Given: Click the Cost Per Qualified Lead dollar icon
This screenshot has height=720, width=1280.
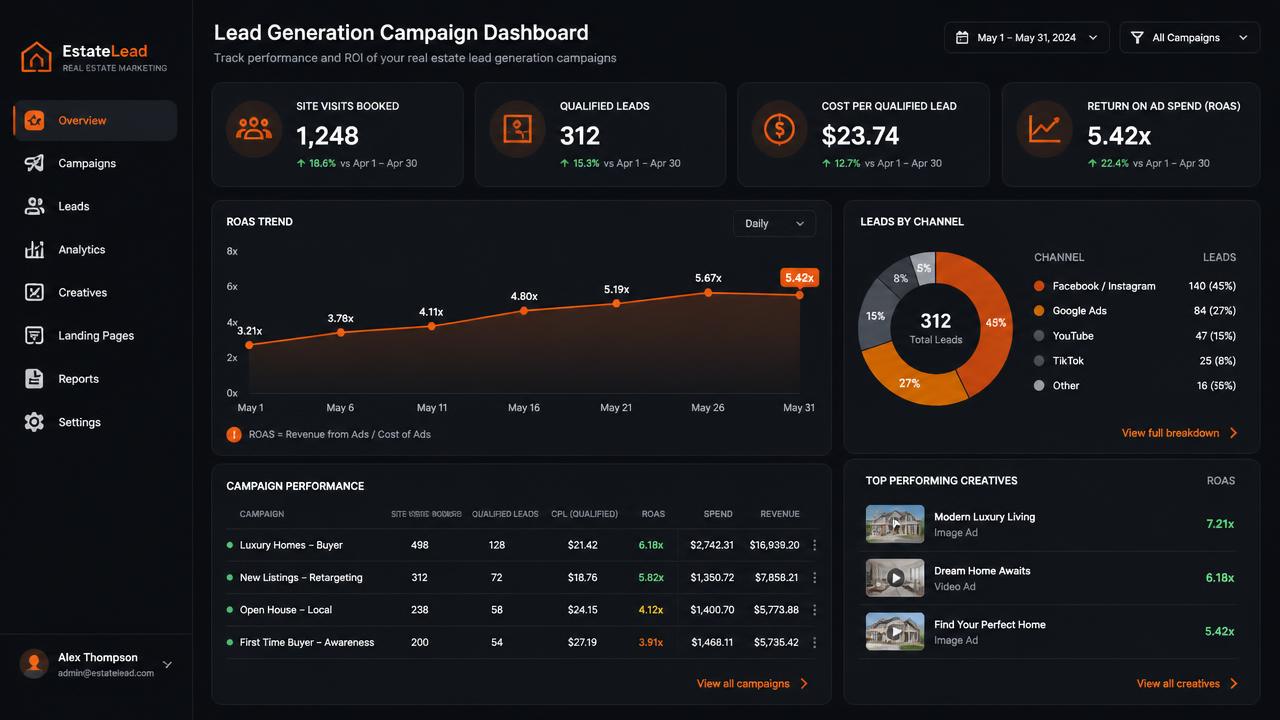Looking at the screenshot, I should (779, 129).
